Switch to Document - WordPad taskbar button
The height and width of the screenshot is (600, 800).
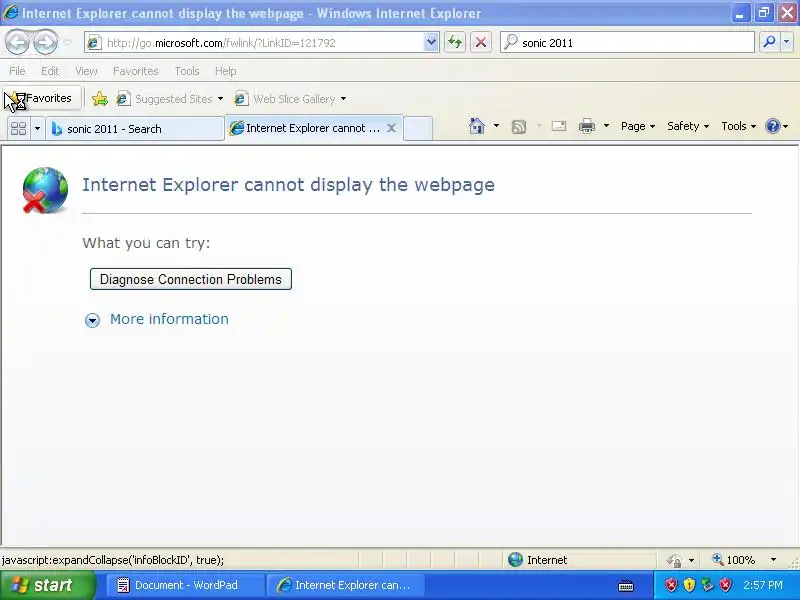point(186,585)
